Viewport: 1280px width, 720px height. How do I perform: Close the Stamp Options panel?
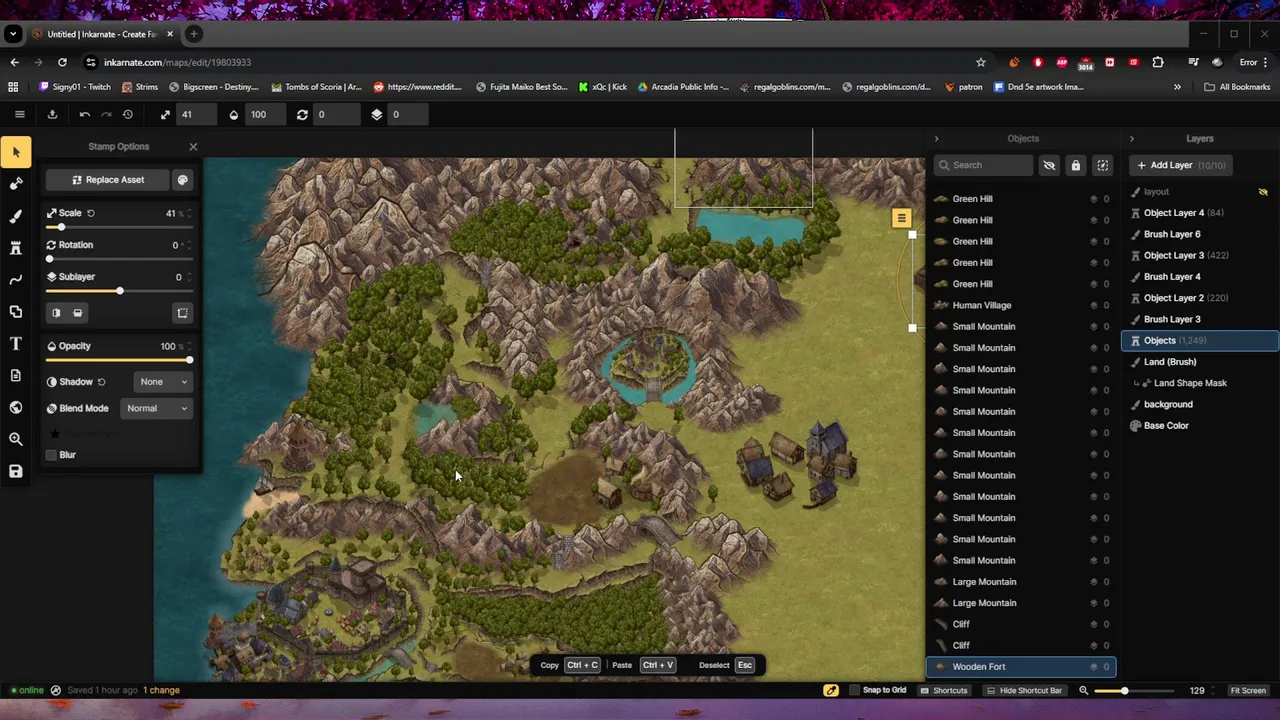pyautogui.click(x=193, y=146)
